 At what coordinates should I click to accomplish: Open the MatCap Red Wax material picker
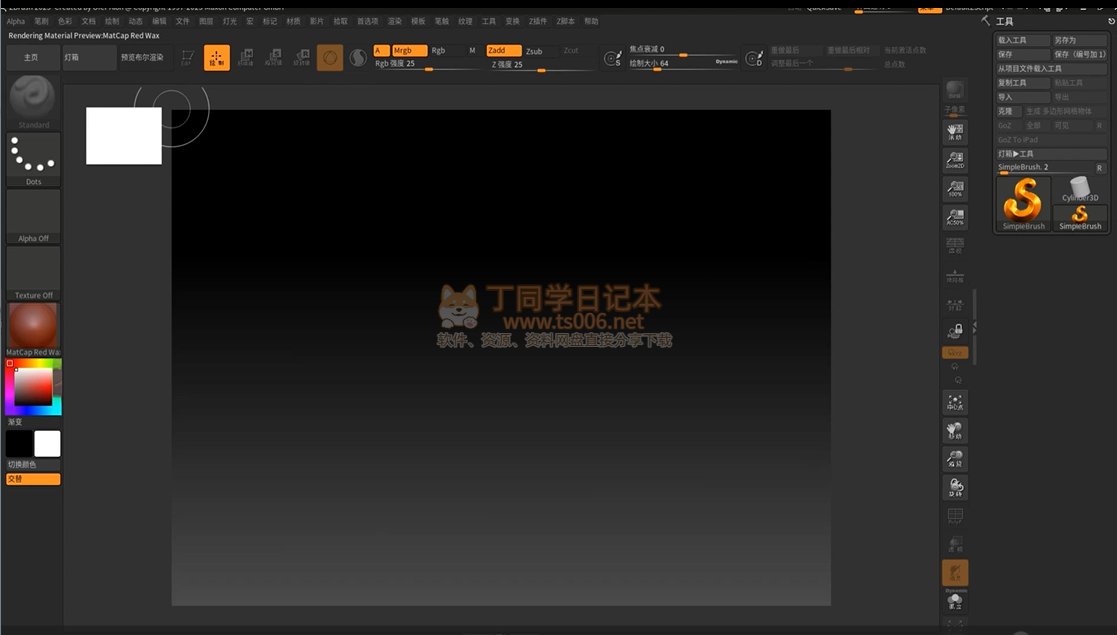33,326
